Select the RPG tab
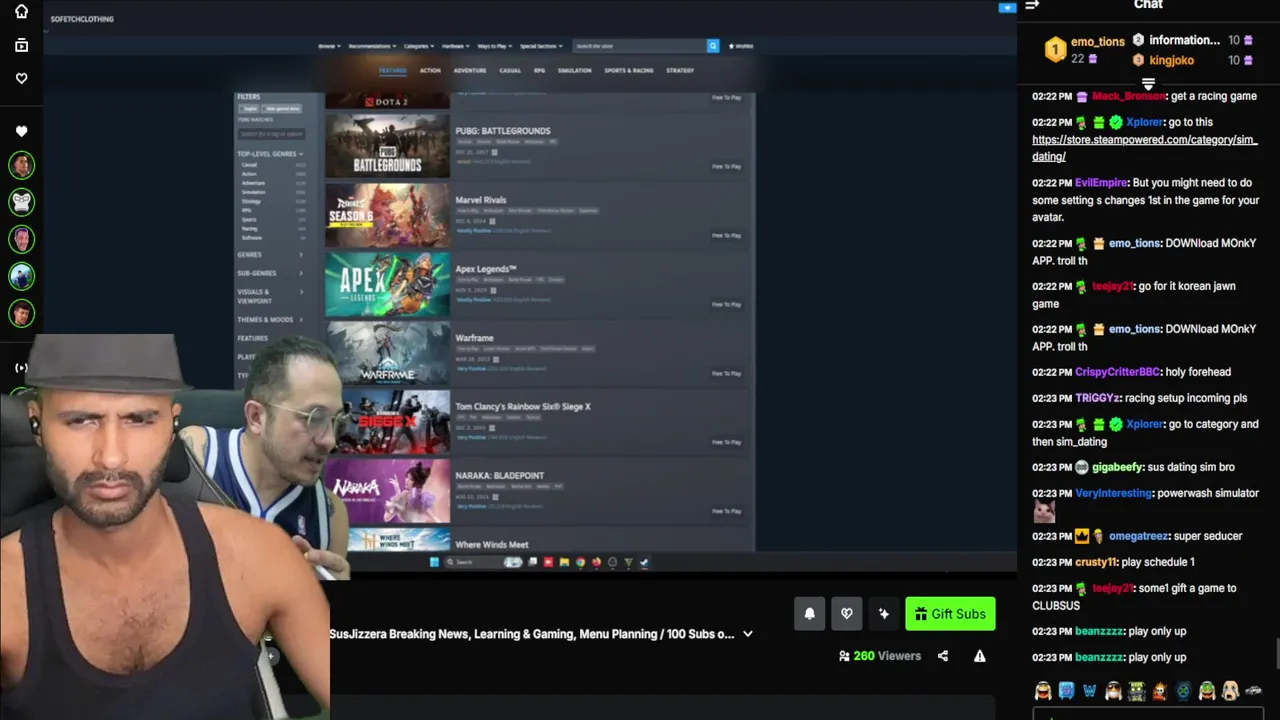Viewport: 1280px width, 720px height. tap(539, 71)
